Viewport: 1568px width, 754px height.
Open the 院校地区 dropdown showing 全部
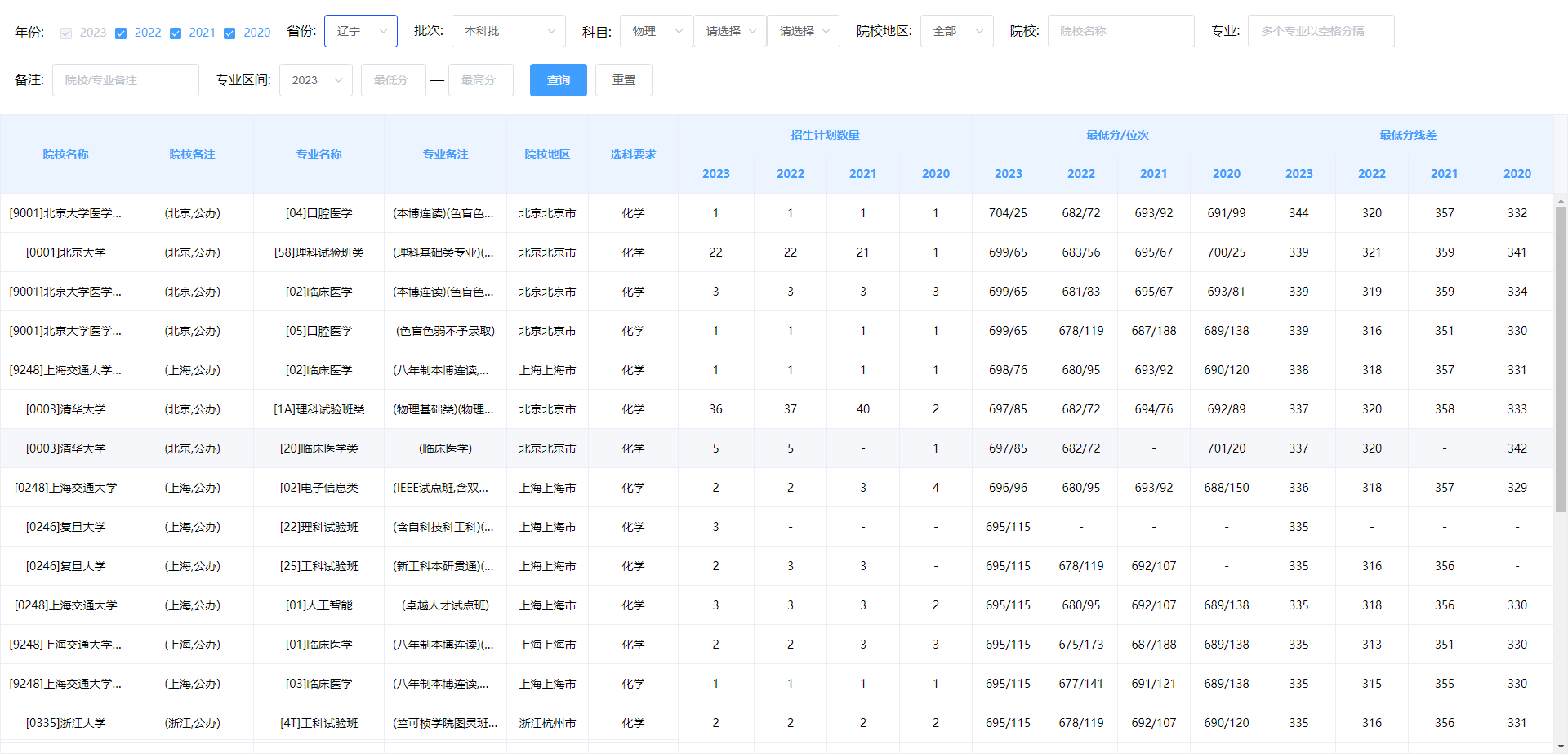[x=955, y=30]
